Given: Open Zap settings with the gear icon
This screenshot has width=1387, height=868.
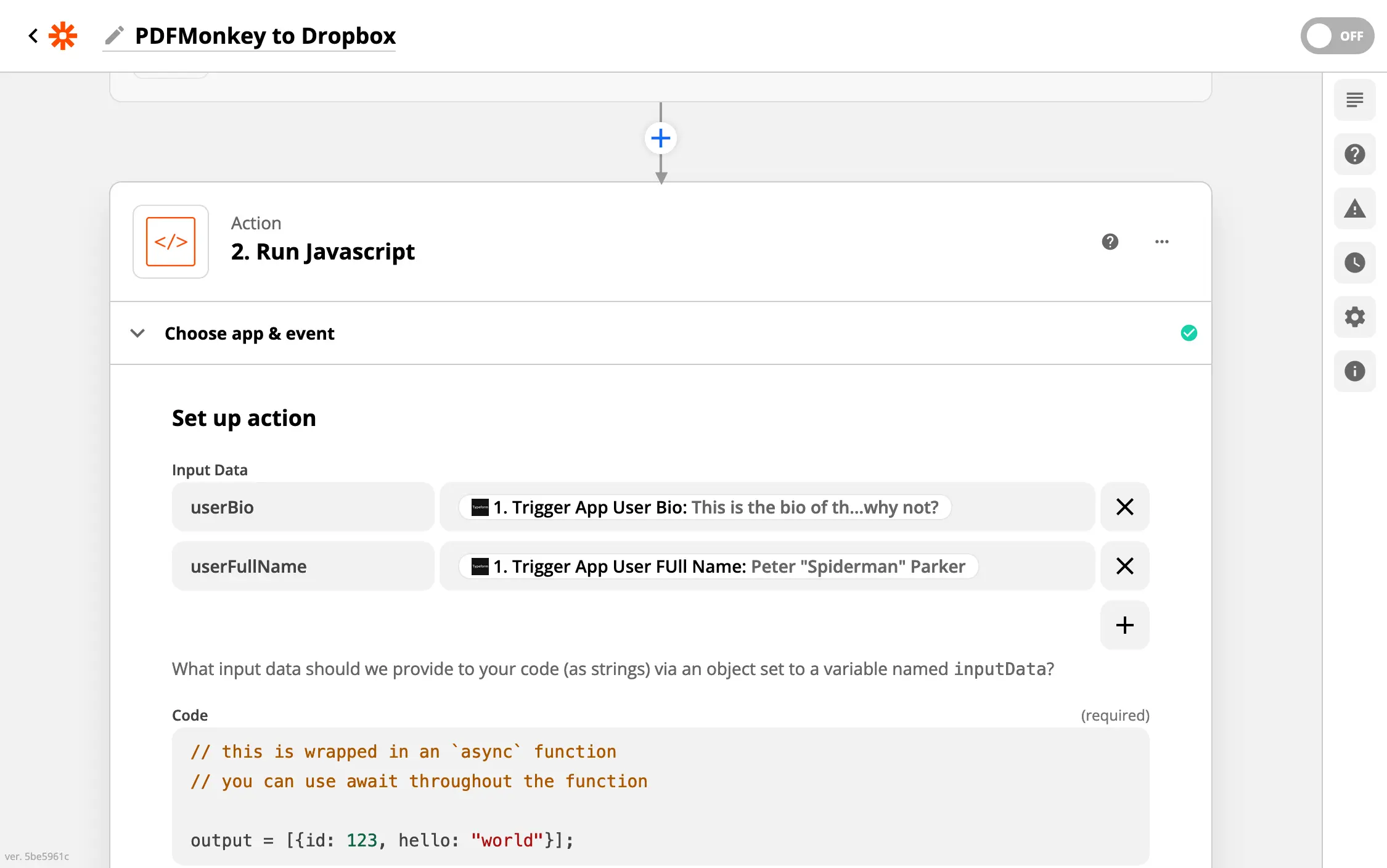Looking at the screenshot, I should (1354, 317).
